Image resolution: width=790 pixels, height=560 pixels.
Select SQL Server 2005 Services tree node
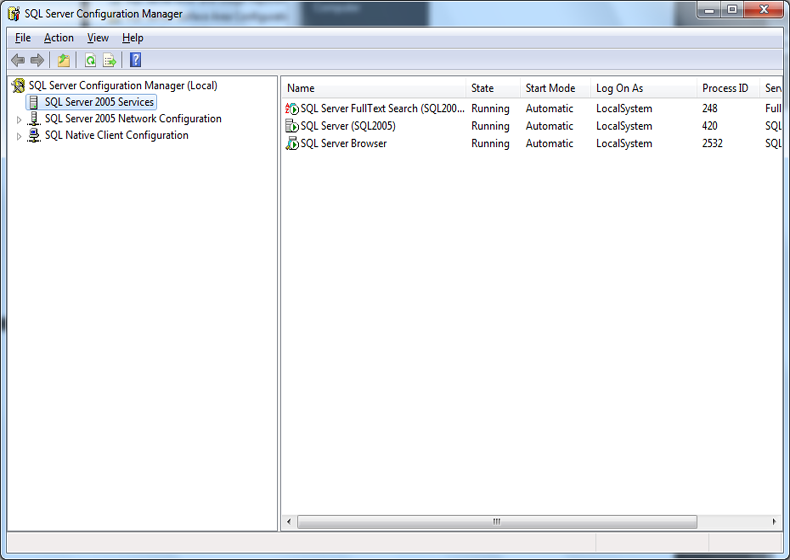click(99, 102)
